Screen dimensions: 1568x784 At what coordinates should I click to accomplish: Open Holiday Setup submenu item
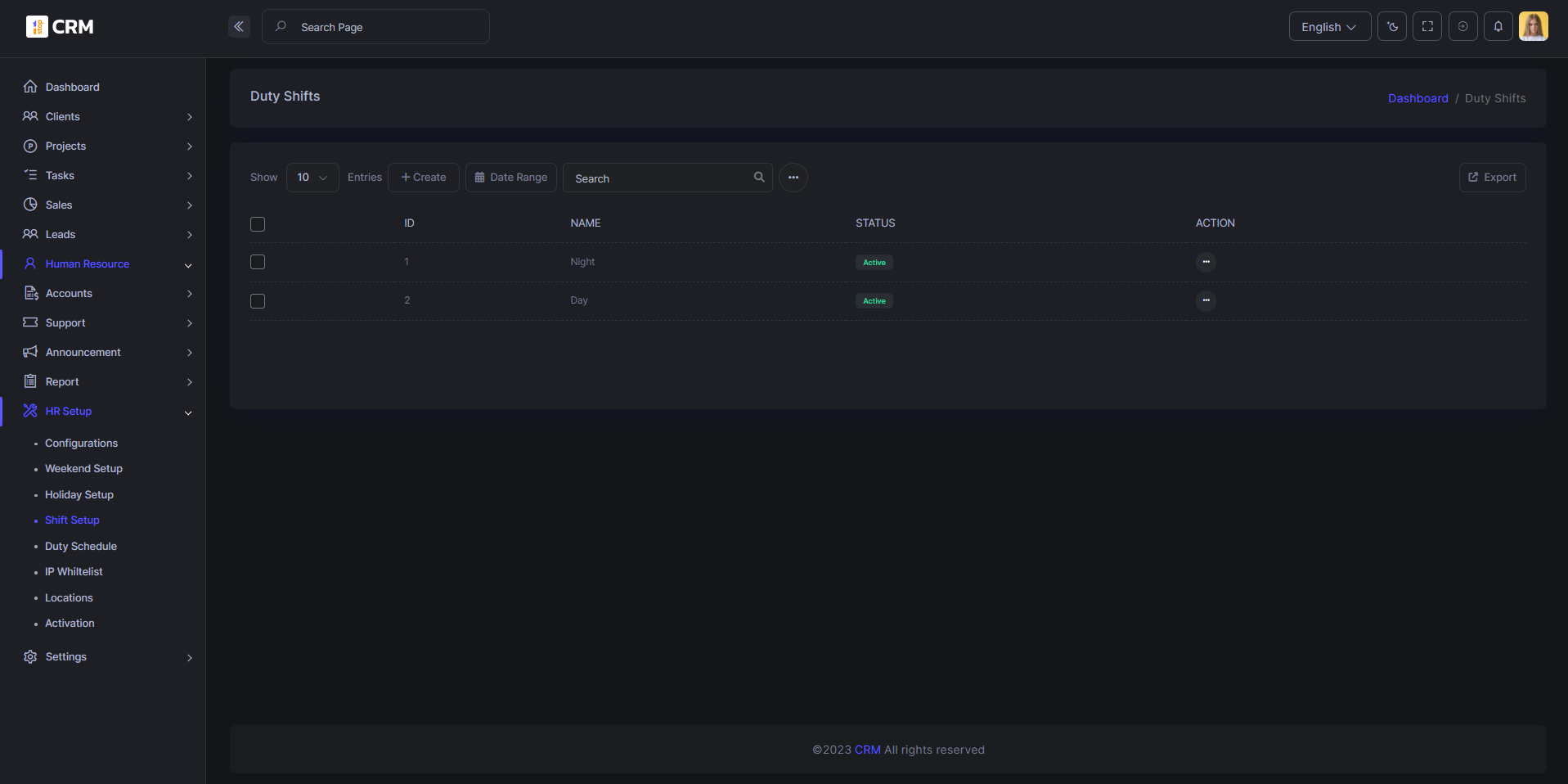79,494
